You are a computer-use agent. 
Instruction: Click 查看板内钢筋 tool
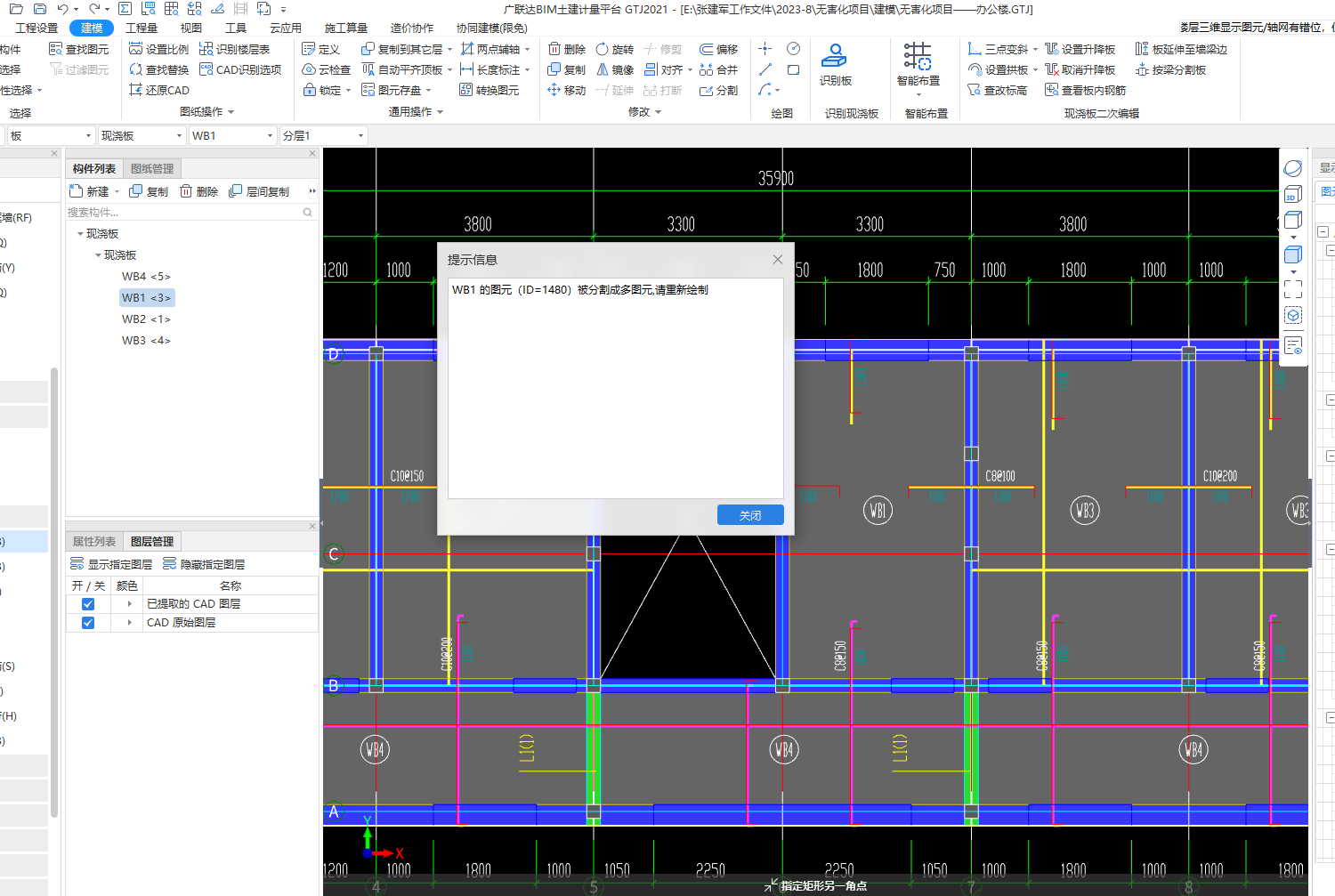[x=1086, y=90]
